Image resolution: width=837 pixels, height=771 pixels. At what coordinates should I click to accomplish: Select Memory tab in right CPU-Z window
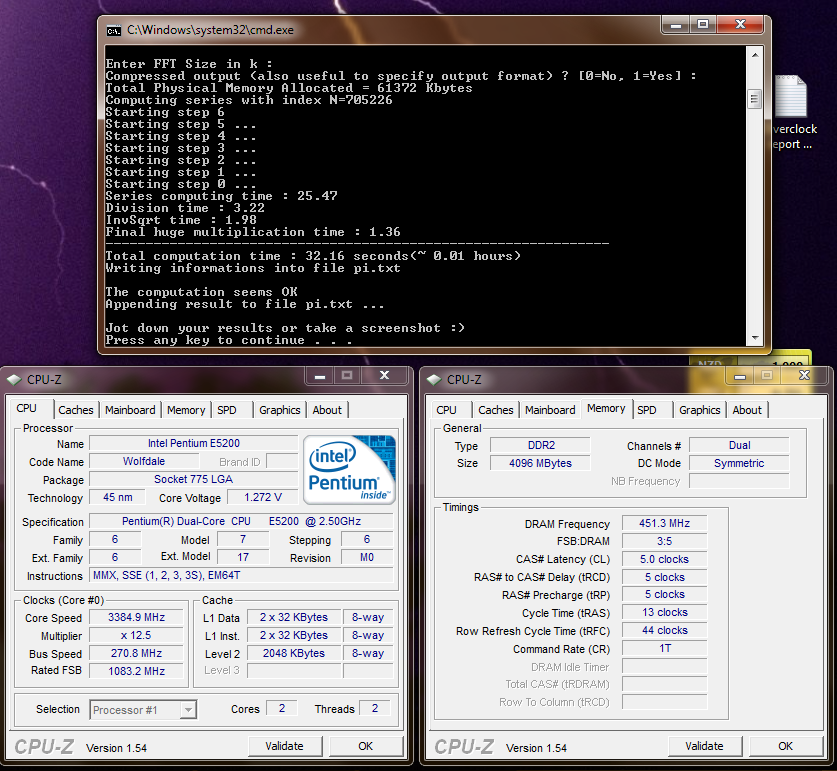(606, 408)
